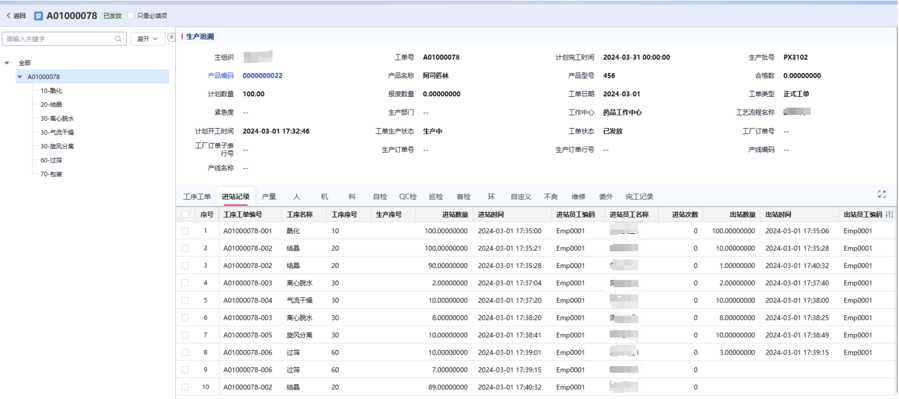Open the 环 tab
This screenshot has width=899, height=399.
point(491,197)
